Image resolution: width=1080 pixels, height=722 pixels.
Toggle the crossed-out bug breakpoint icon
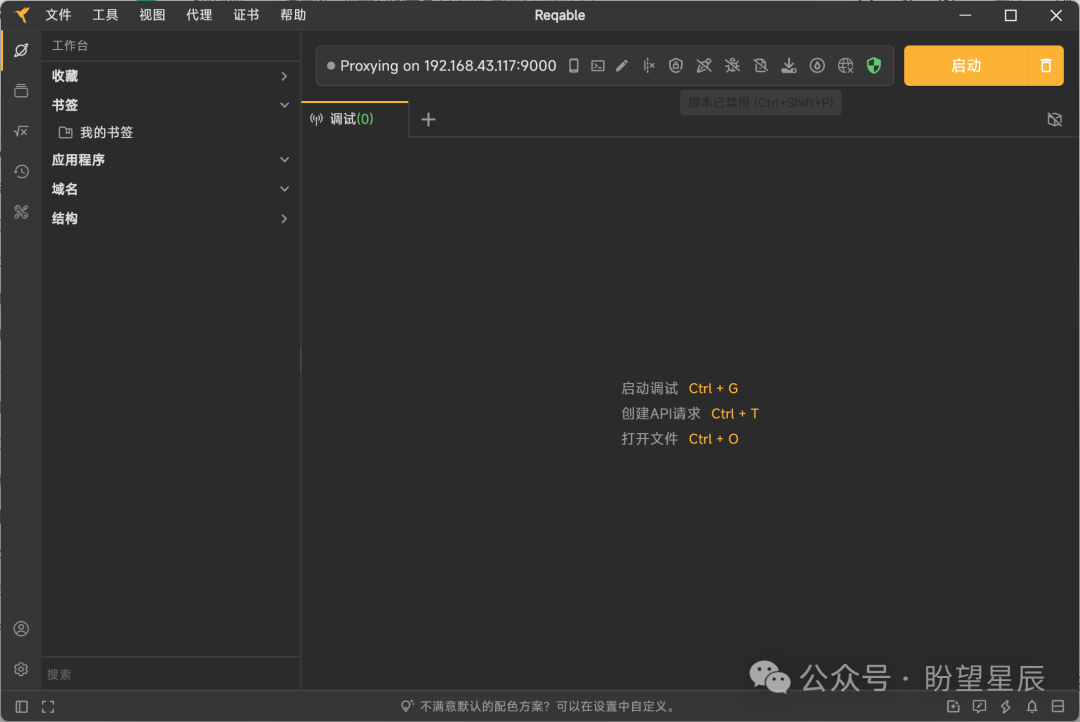pyautogui.click(x=732, y=65)
